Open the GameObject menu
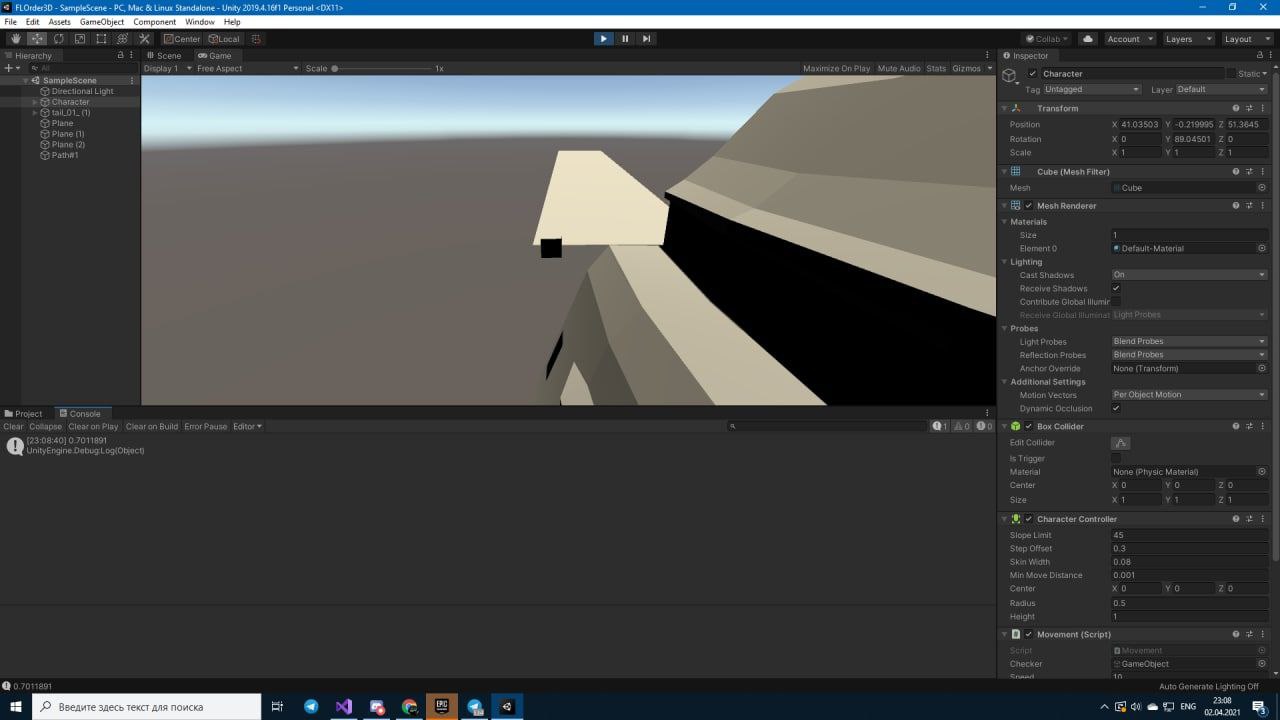Screen dimensions: 1280x720 point(101,21)
